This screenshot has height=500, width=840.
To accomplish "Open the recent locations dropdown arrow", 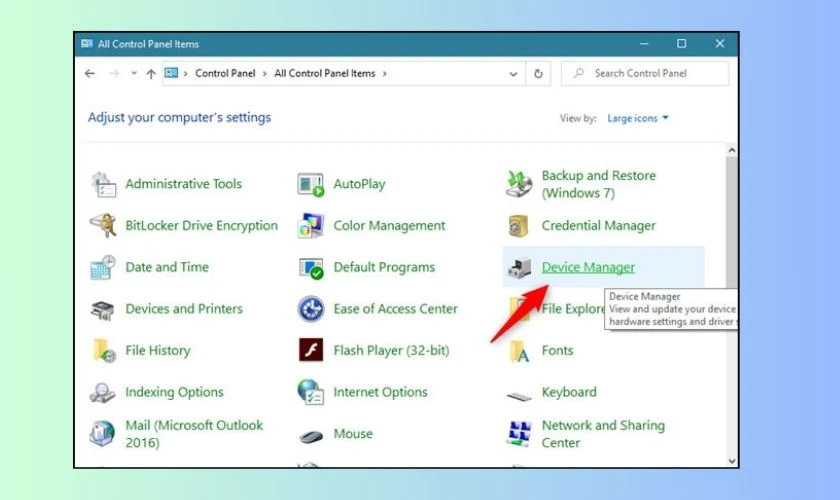I will pos(133,73).
